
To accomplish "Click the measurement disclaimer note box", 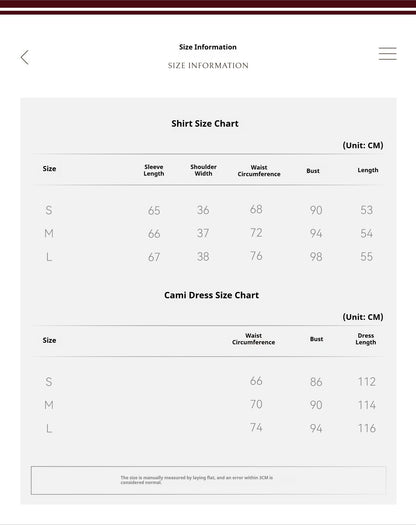I will click(x=208, y=480).
